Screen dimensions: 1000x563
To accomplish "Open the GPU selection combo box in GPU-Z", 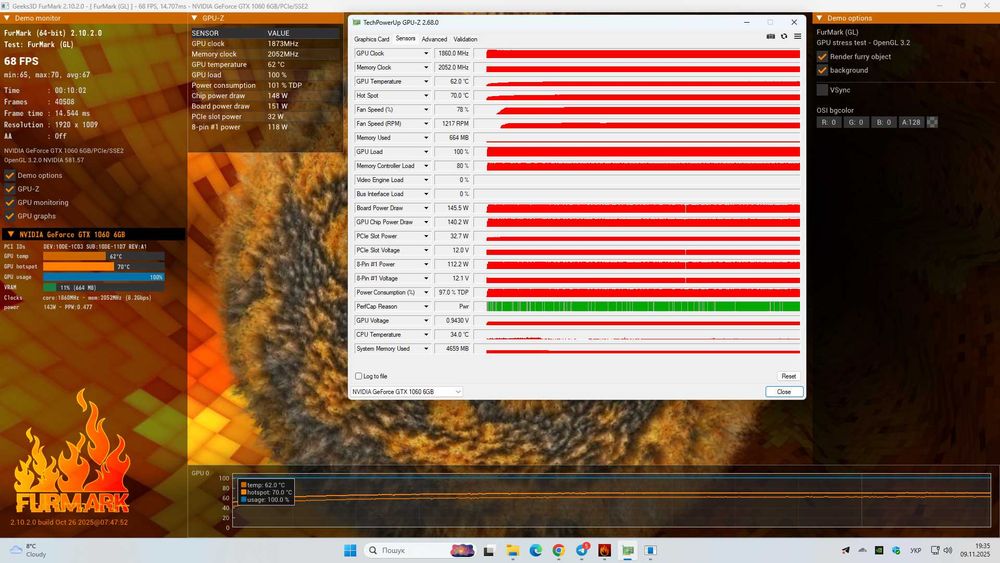I will tap(406, 391).
